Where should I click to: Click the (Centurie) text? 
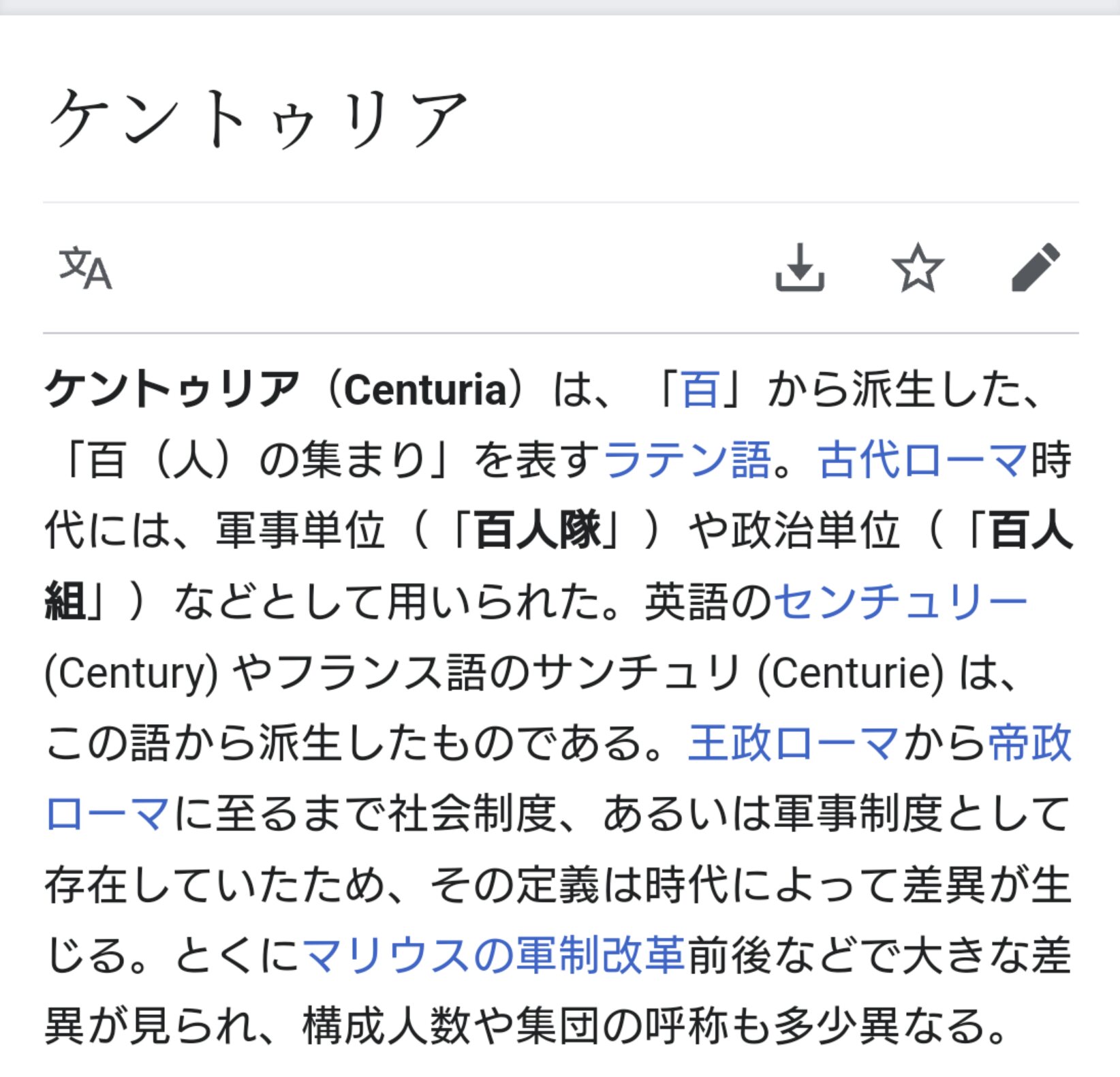(x=851, y=672)
